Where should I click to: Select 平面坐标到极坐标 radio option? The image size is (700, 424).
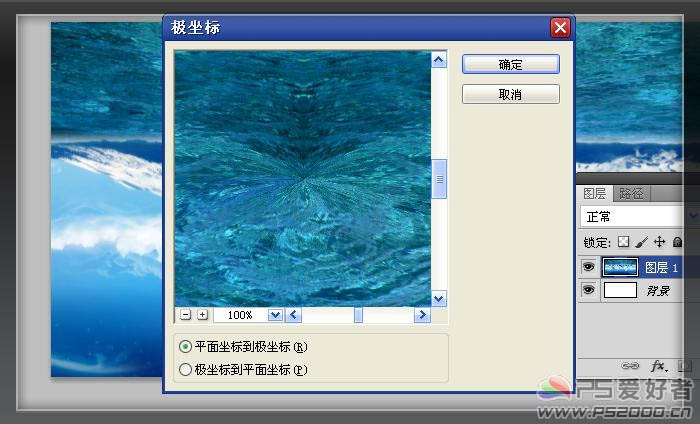185,347
